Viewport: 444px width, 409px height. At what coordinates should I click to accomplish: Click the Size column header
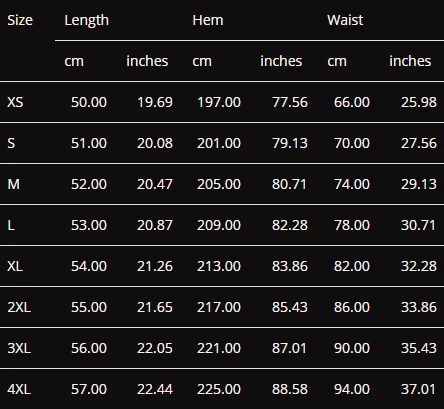click(20, 20)
